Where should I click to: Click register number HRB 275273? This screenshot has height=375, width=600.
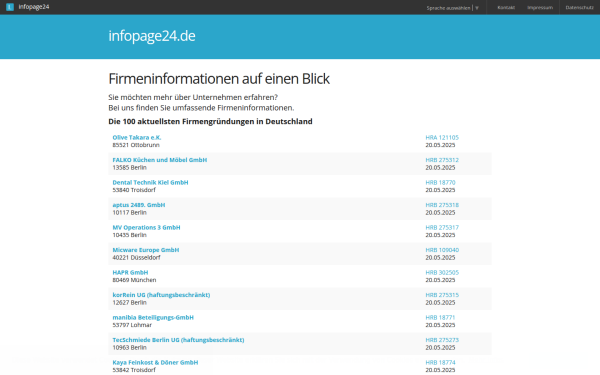click(x=442, y=340)
